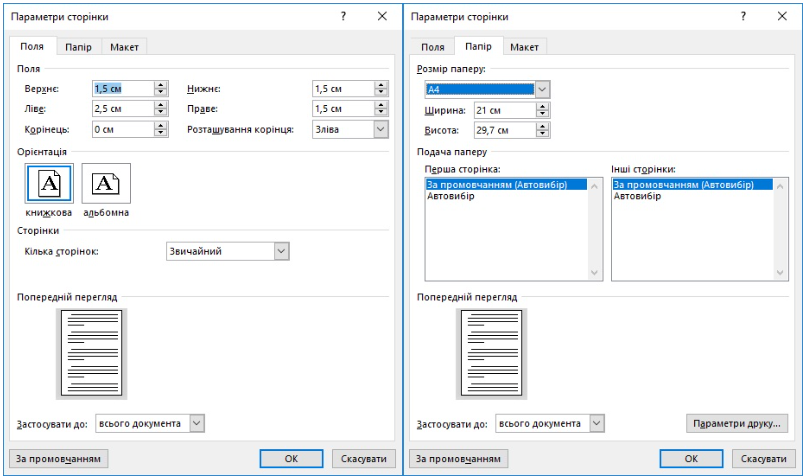Viewport: 807px width, 476px height.
Task: Open the A4 paper size dropdown
Action: pyautogui.click(x=542, y=89)
